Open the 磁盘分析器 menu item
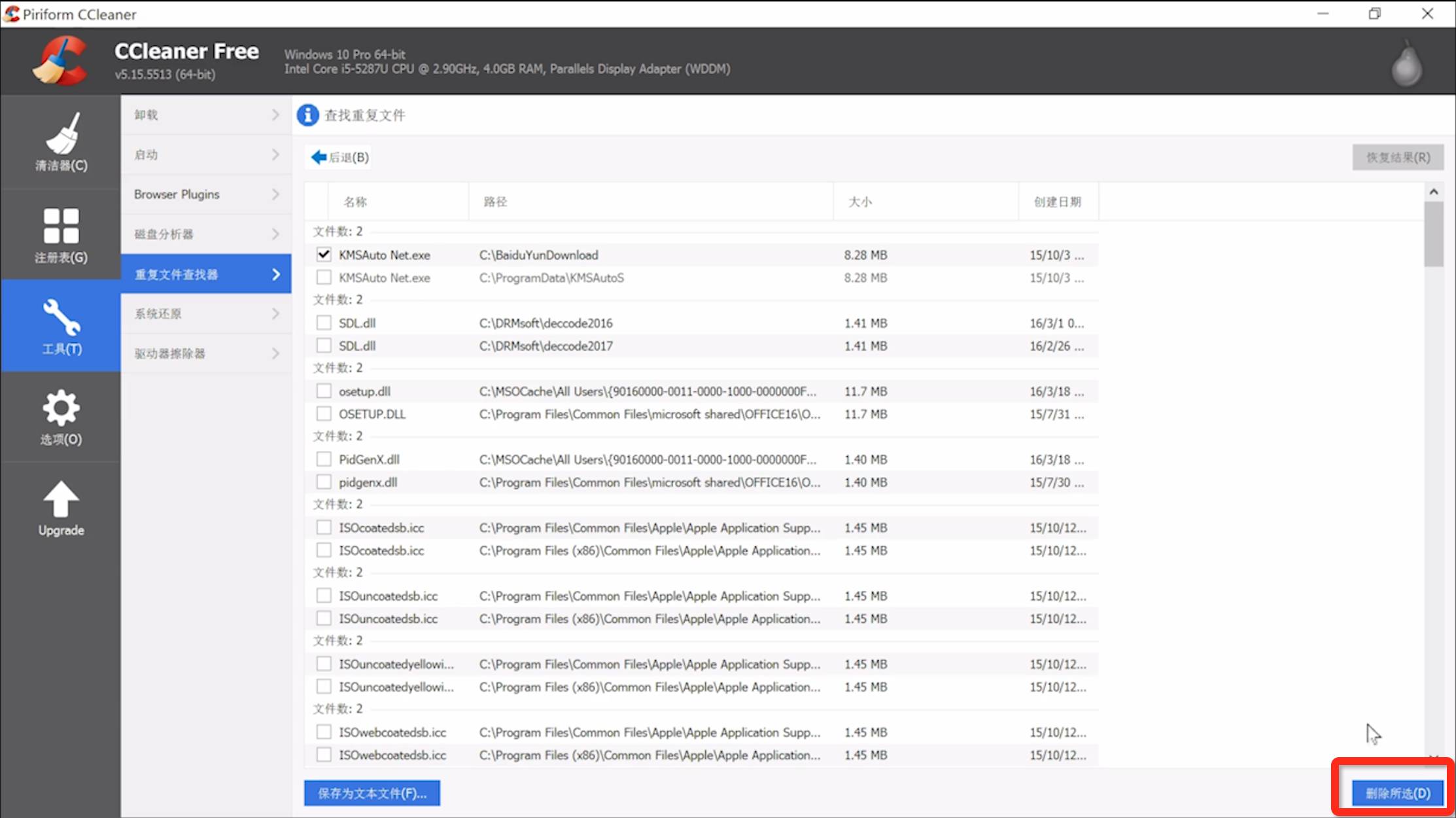This screenshot has width=1456, height=818. [x=206, y=234]
